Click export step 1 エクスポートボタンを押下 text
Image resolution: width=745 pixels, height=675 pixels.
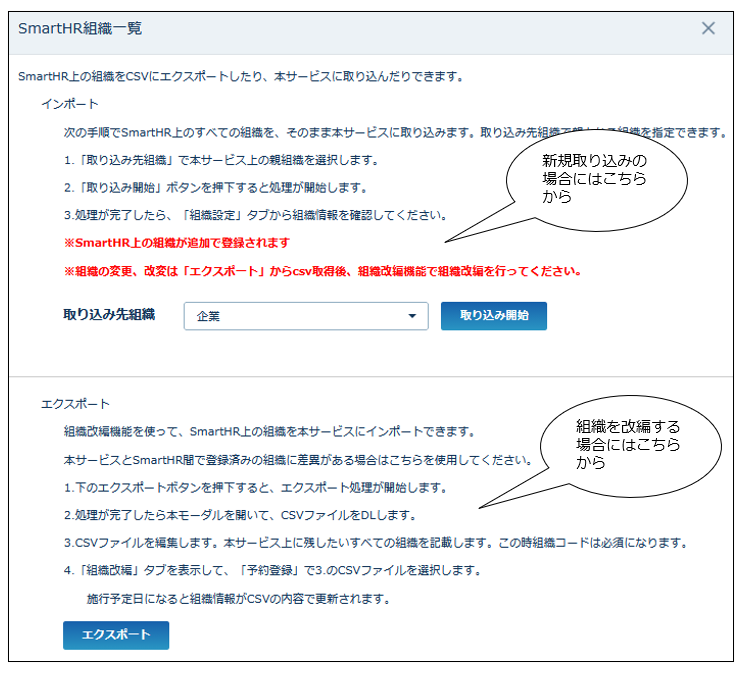(255, 488)
